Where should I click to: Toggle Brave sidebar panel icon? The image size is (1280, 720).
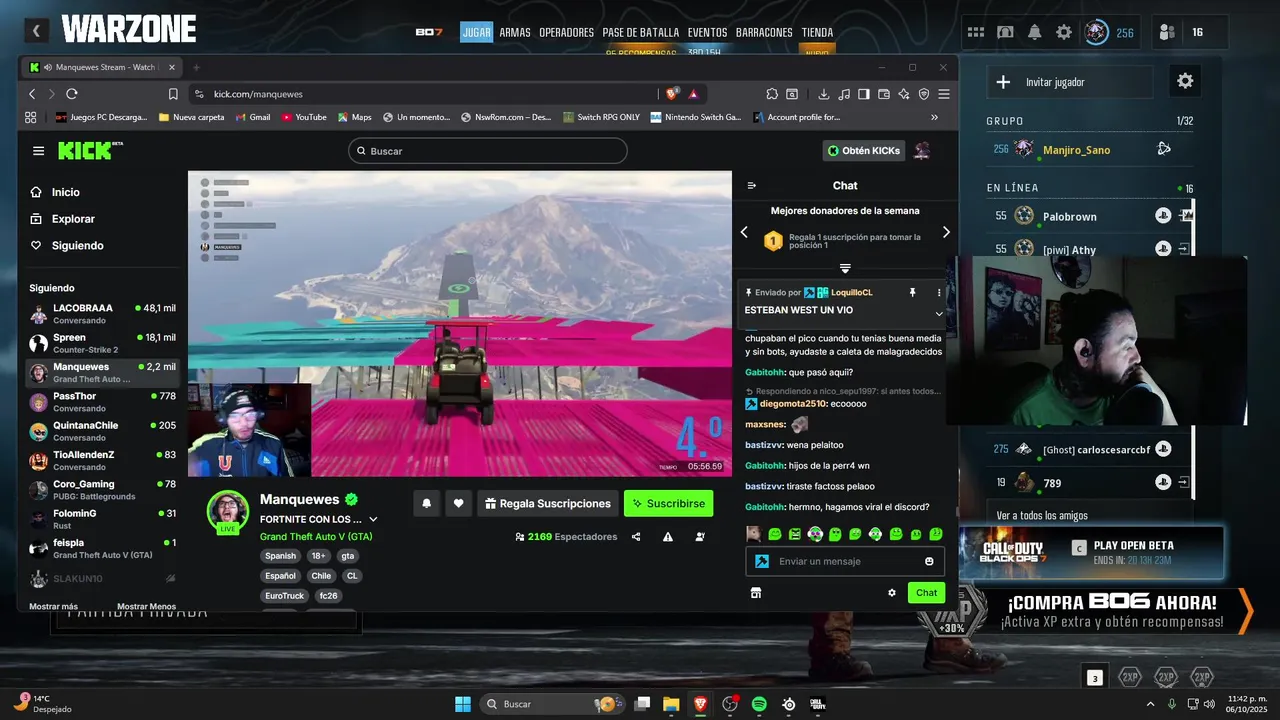pyautogui.click(x=864, y=94)
